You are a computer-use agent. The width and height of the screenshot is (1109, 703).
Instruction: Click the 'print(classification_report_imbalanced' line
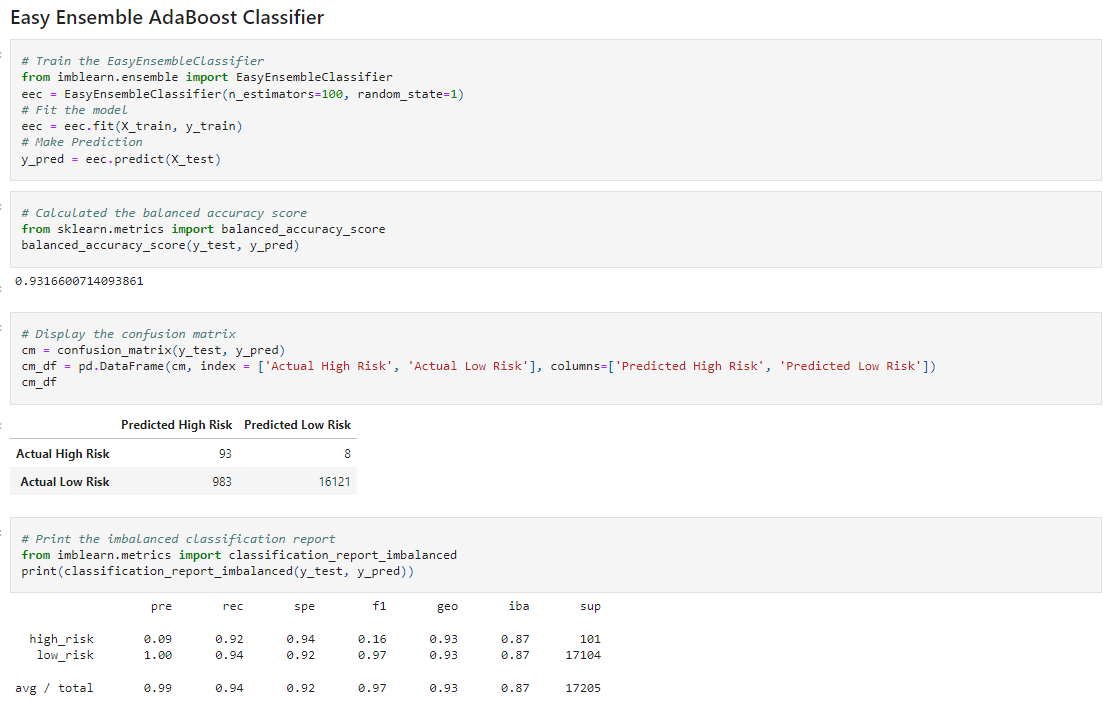(x=218, y=571)
